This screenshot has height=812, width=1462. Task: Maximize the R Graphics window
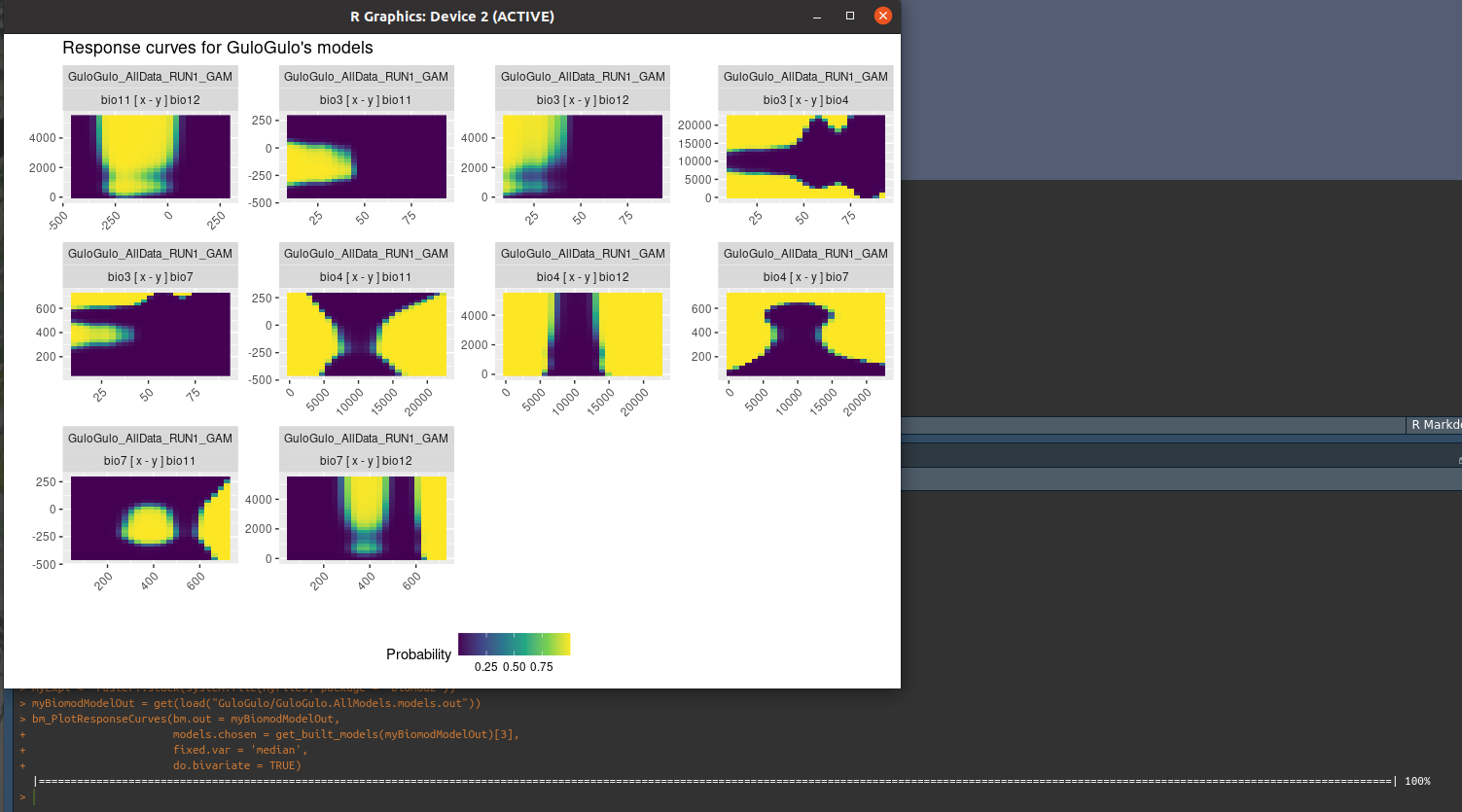coord(848,16)
